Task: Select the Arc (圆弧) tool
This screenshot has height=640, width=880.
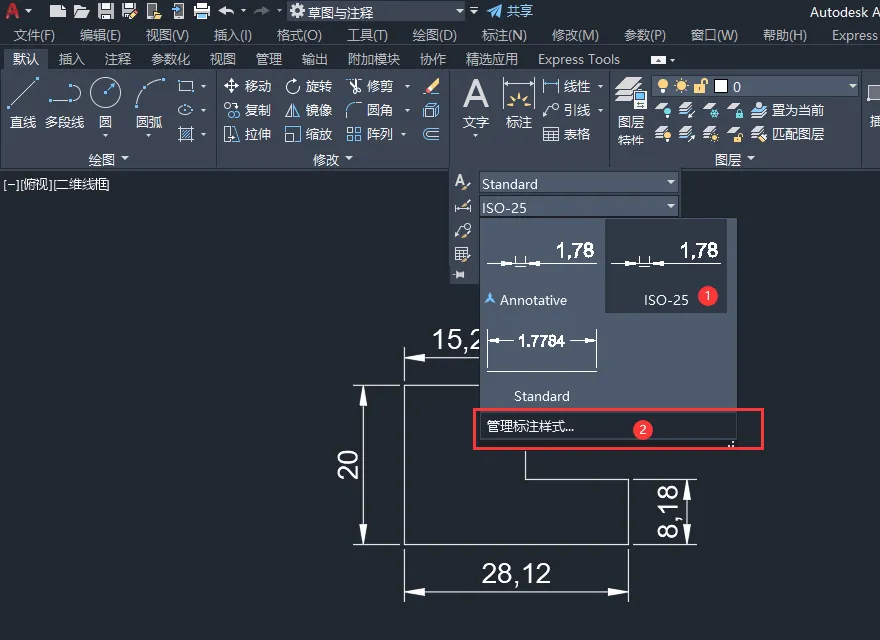Action: (x=149, y=104)
